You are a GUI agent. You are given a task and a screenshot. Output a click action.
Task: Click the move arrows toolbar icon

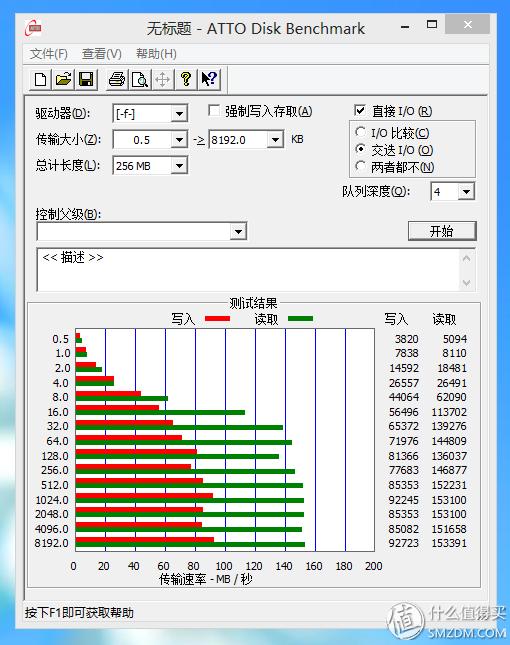pyautogui.click(x=162, y=79)
